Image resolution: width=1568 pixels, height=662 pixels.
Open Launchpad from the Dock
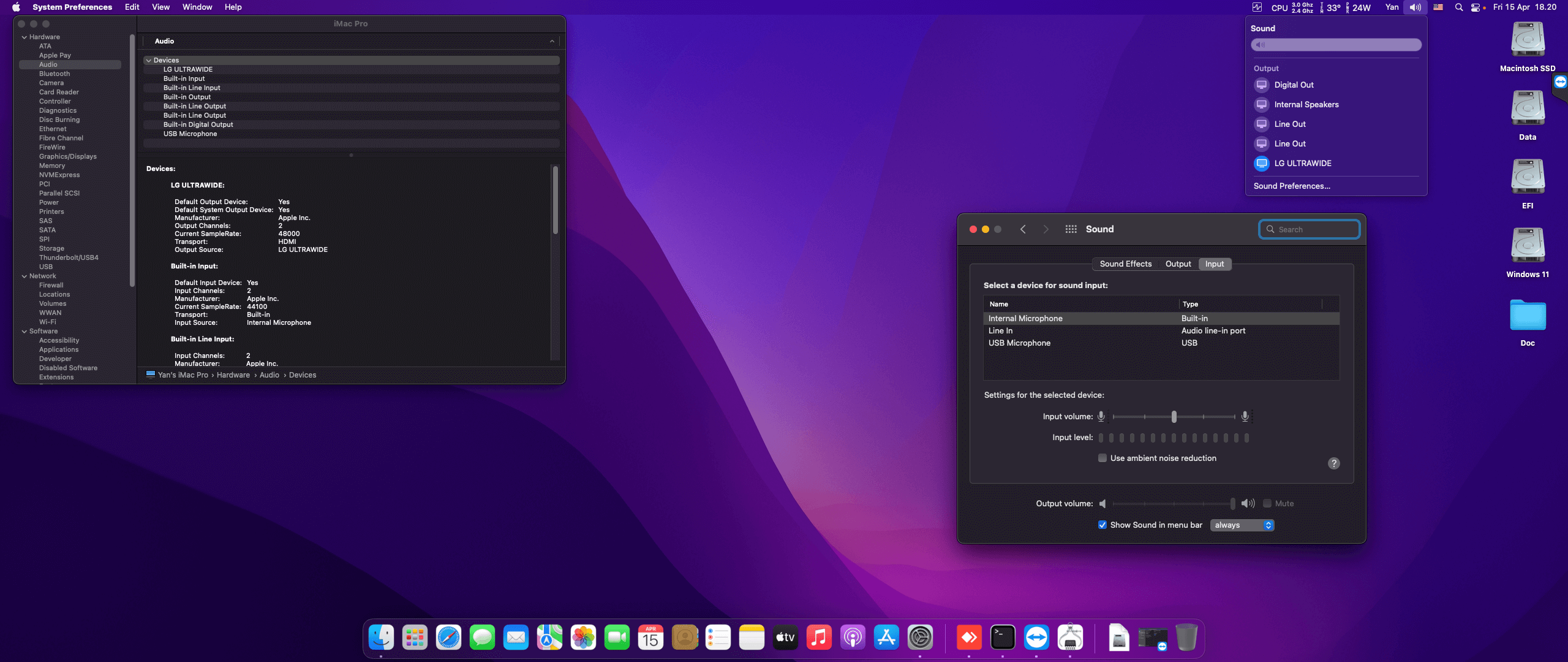(x=415, y=638)
